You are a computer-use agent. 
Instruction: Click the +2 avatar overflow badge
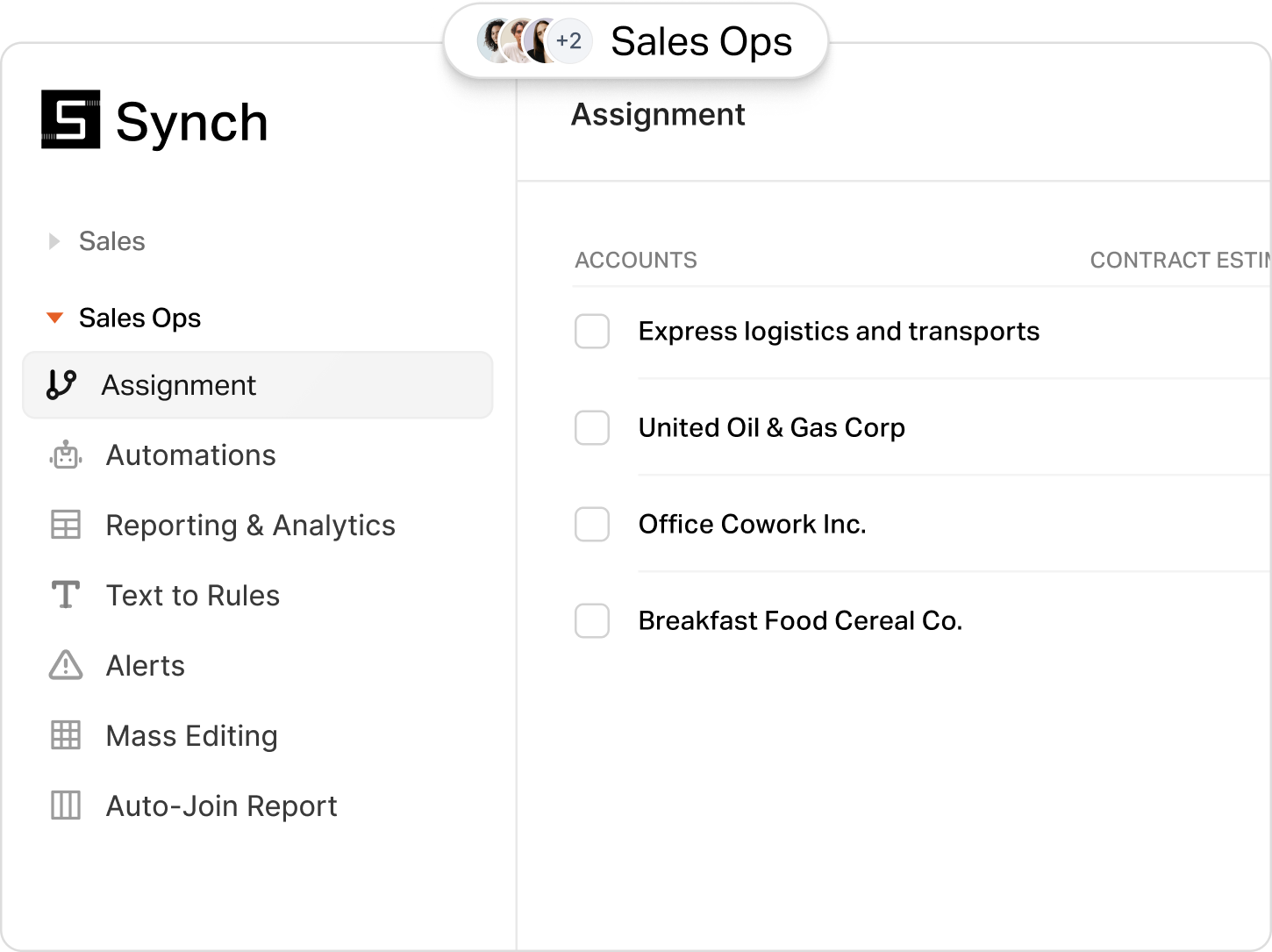coord(568,40)
